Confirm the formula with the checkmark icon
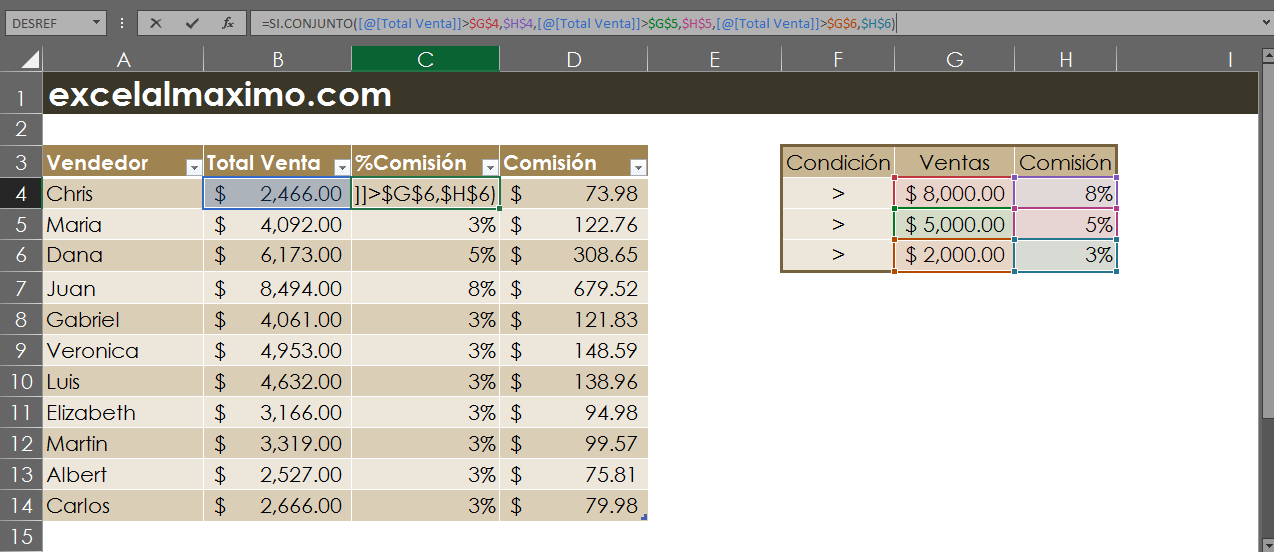This screenshot has height=552, width=1274. [x=191, y=23]
